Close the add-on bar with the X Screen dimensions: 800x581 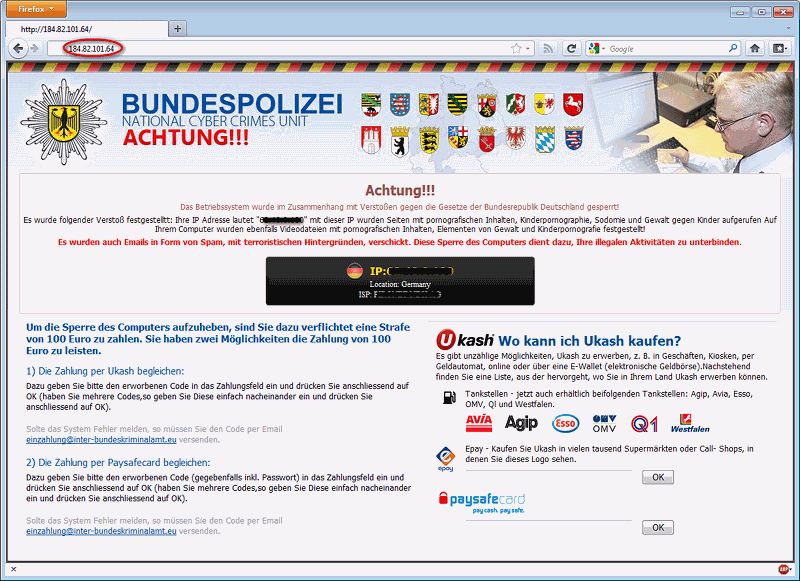click(x=13, y=570)
